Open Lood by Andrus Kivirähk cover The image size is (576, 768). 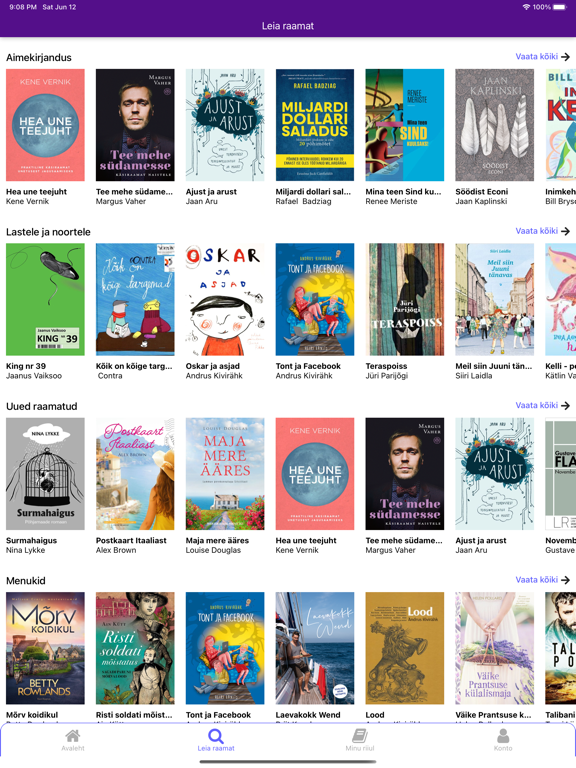coord(405,648)
